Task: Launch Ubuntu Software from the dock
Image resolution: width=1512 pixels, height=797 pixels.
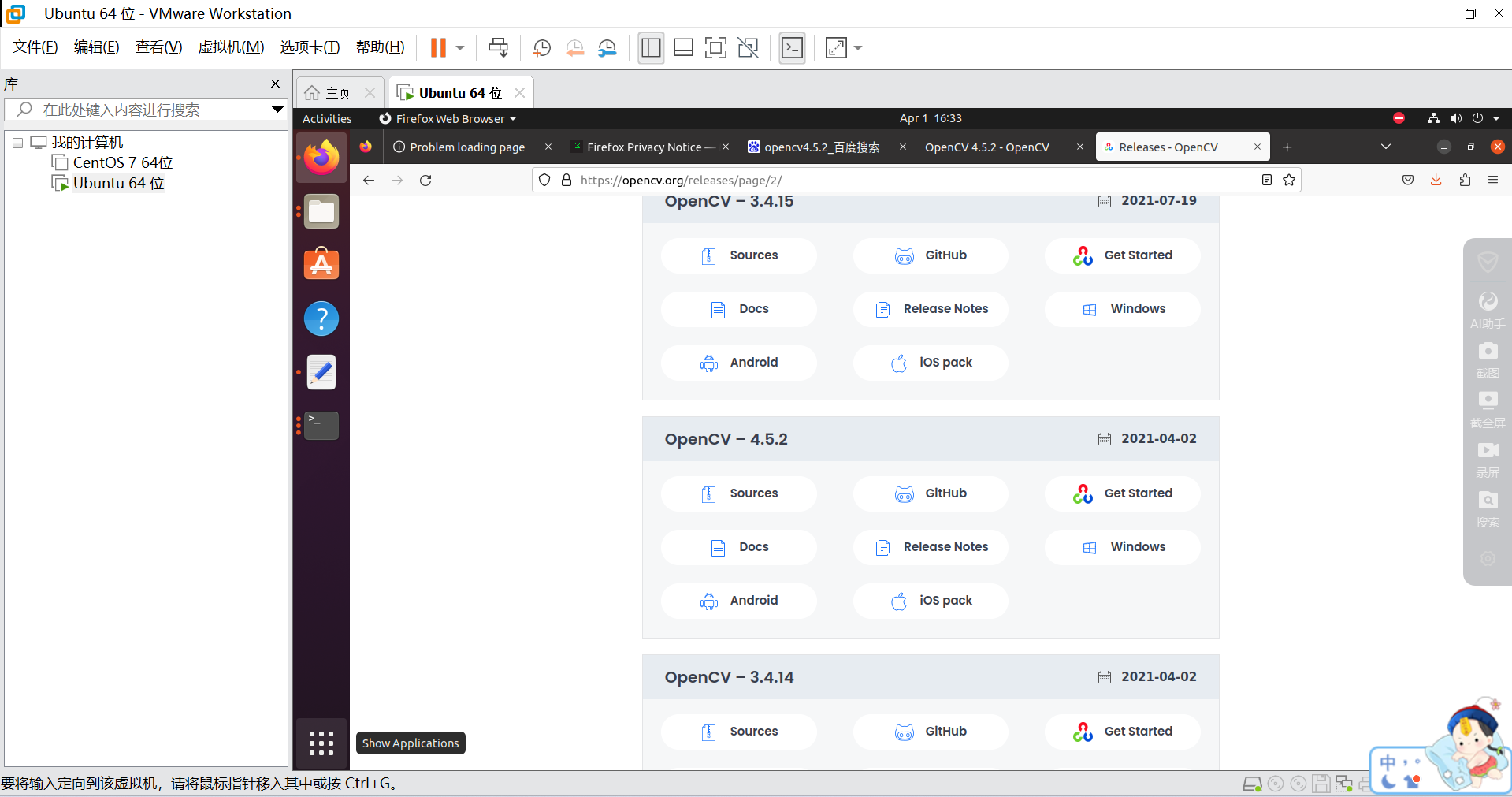Action: [x=321, y=264]
